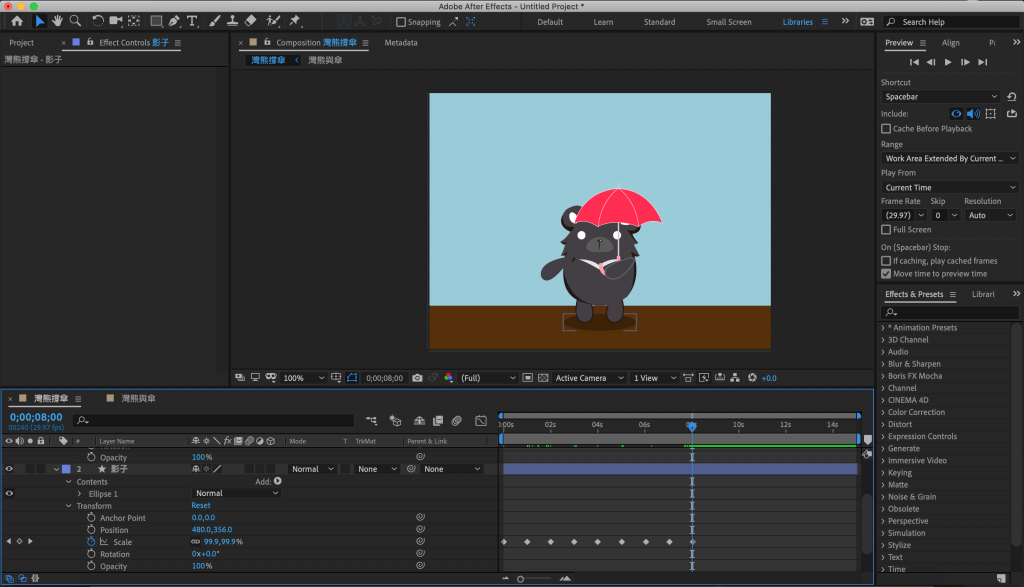
Task: Switch to the Libraries workspace
Action: [797, 22]
